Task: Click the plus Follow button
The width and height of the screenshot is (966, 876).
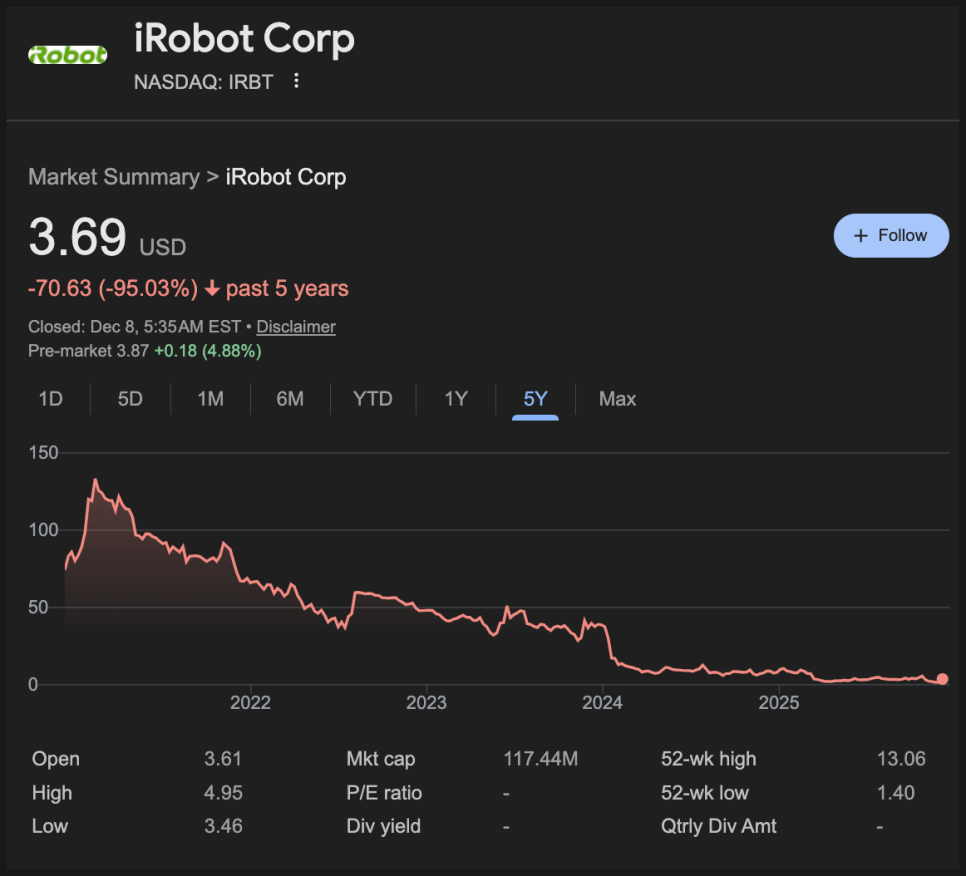Action: [891, 236]
